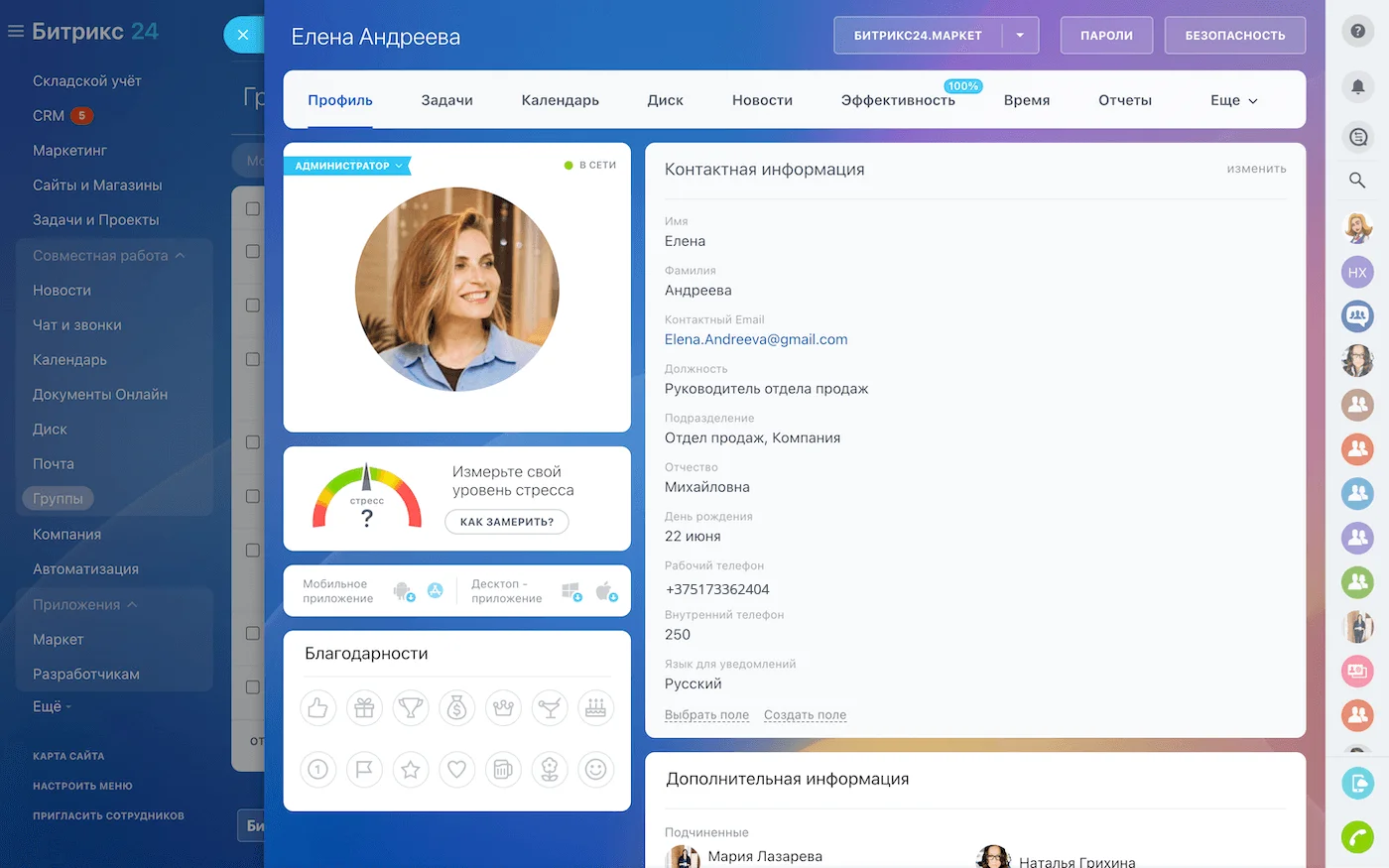Pick the heart gratitude badge

coord(456,769)
